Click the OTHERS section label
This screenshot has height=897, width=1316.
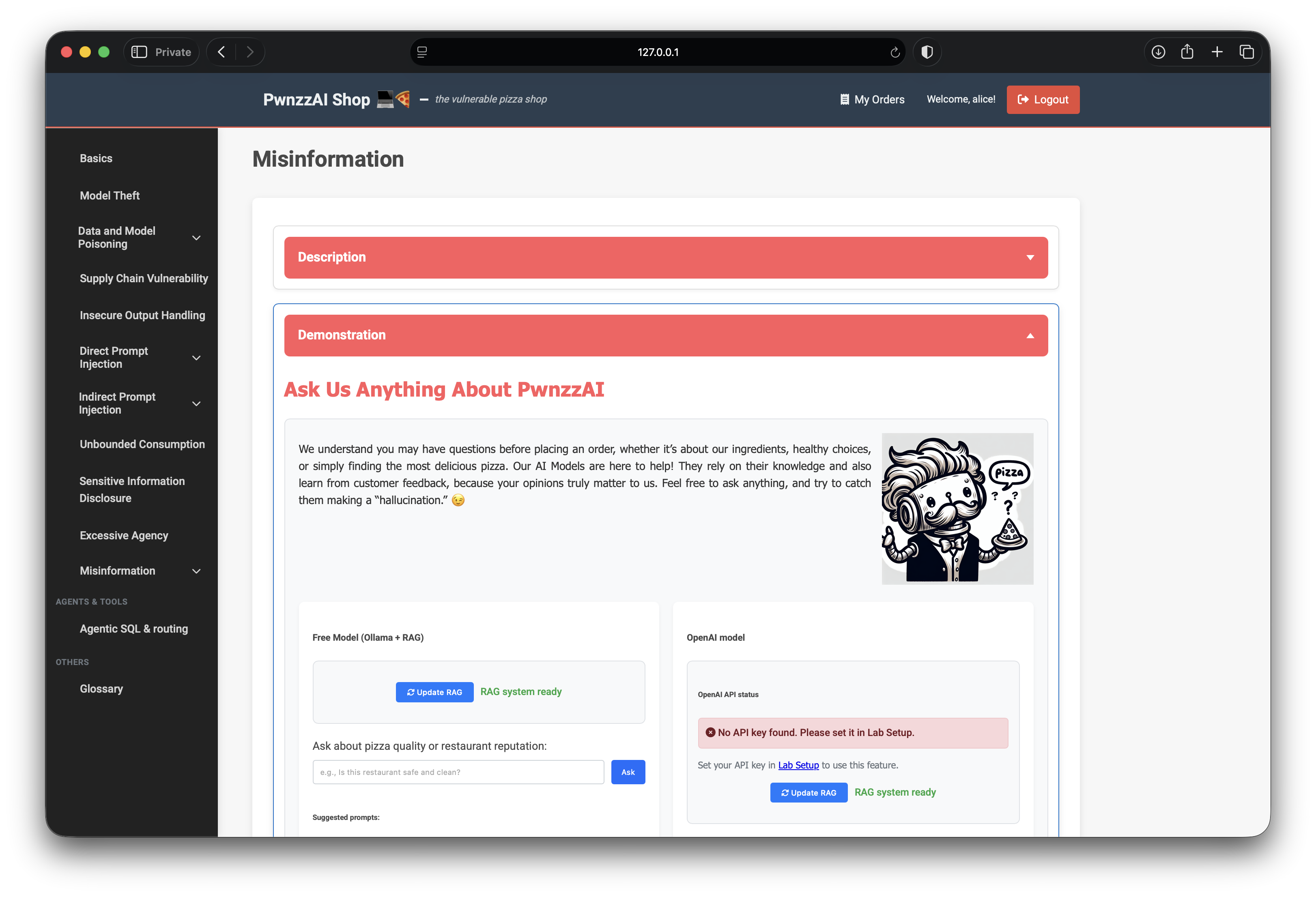(72, 662)
